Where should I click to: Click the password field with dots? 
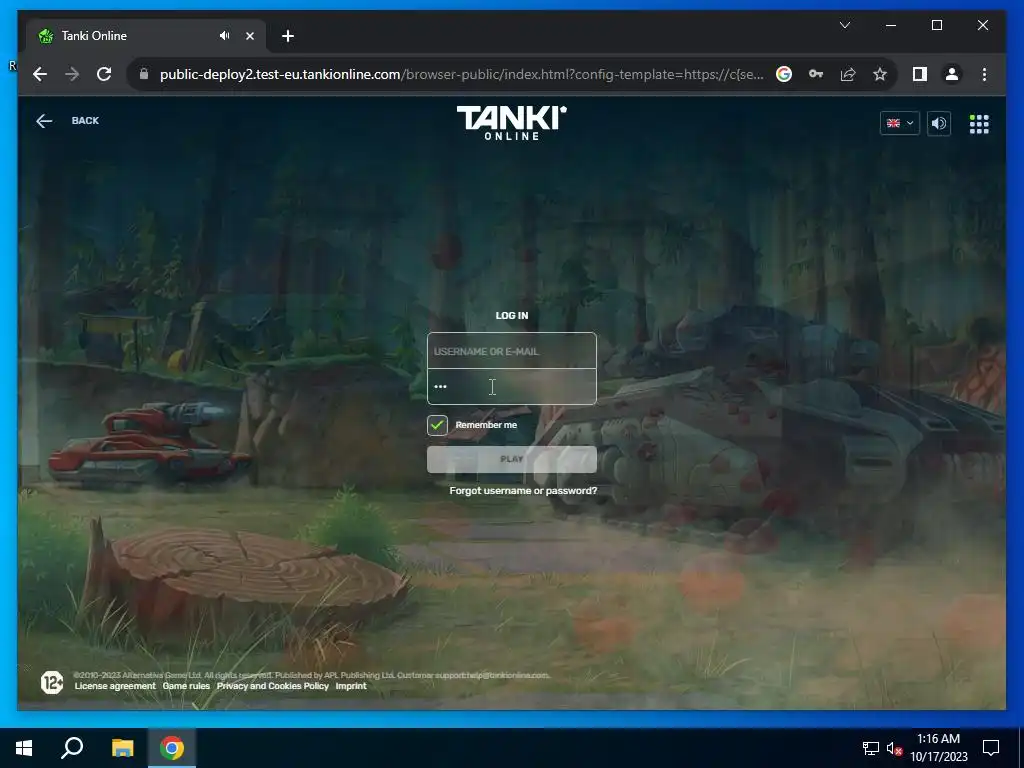[511, 387]
